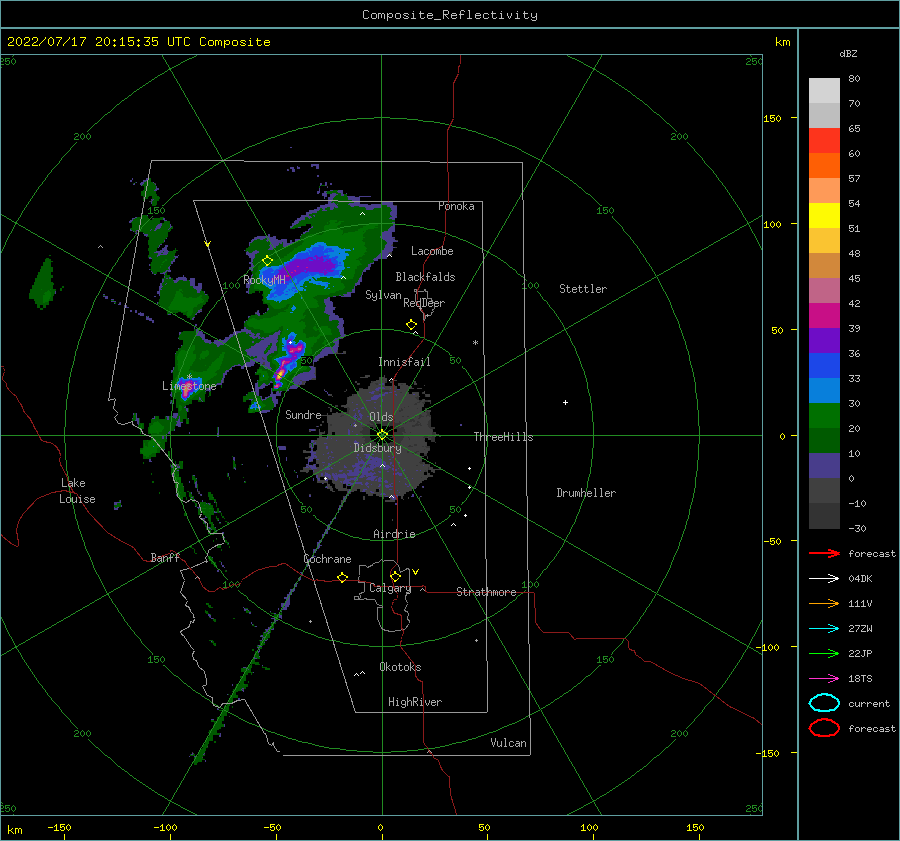Click the Sylvan label
The image size is (900, 841).
(x=383, y=295)
